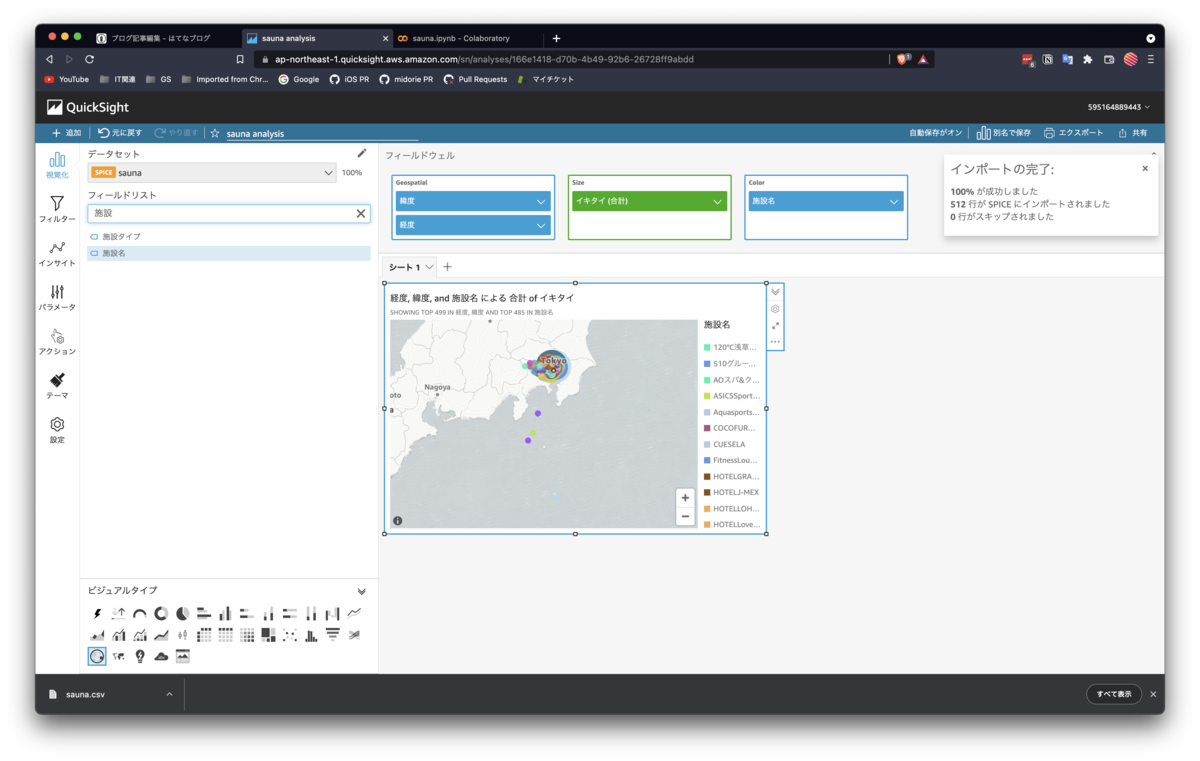
Task: Open the テーマ brush icon
Action: pos(57,386)
